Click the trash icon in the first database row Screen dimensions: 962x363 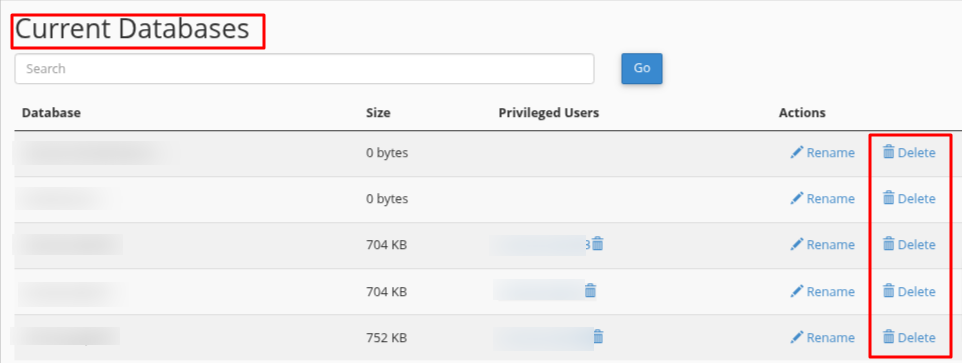pos(888,152)
